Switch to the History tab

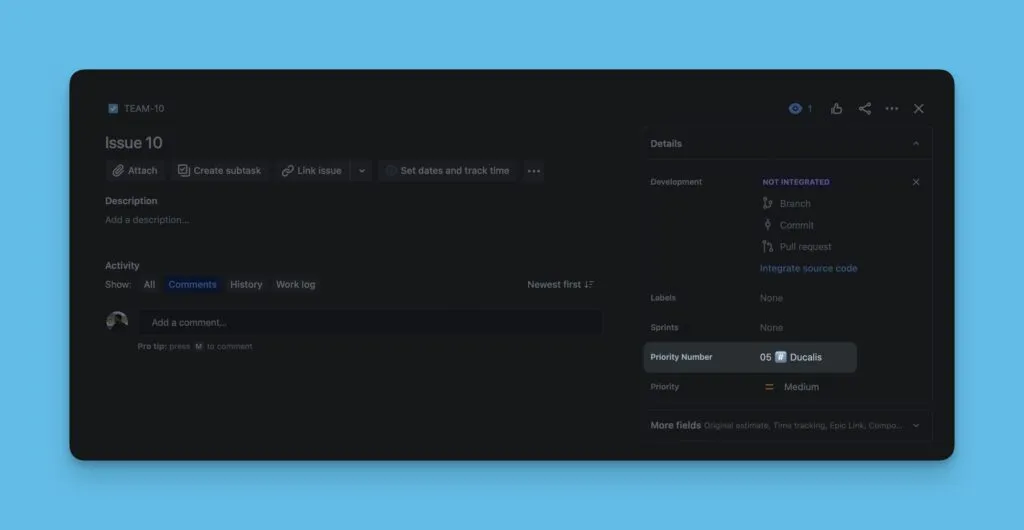pos(246,285)
